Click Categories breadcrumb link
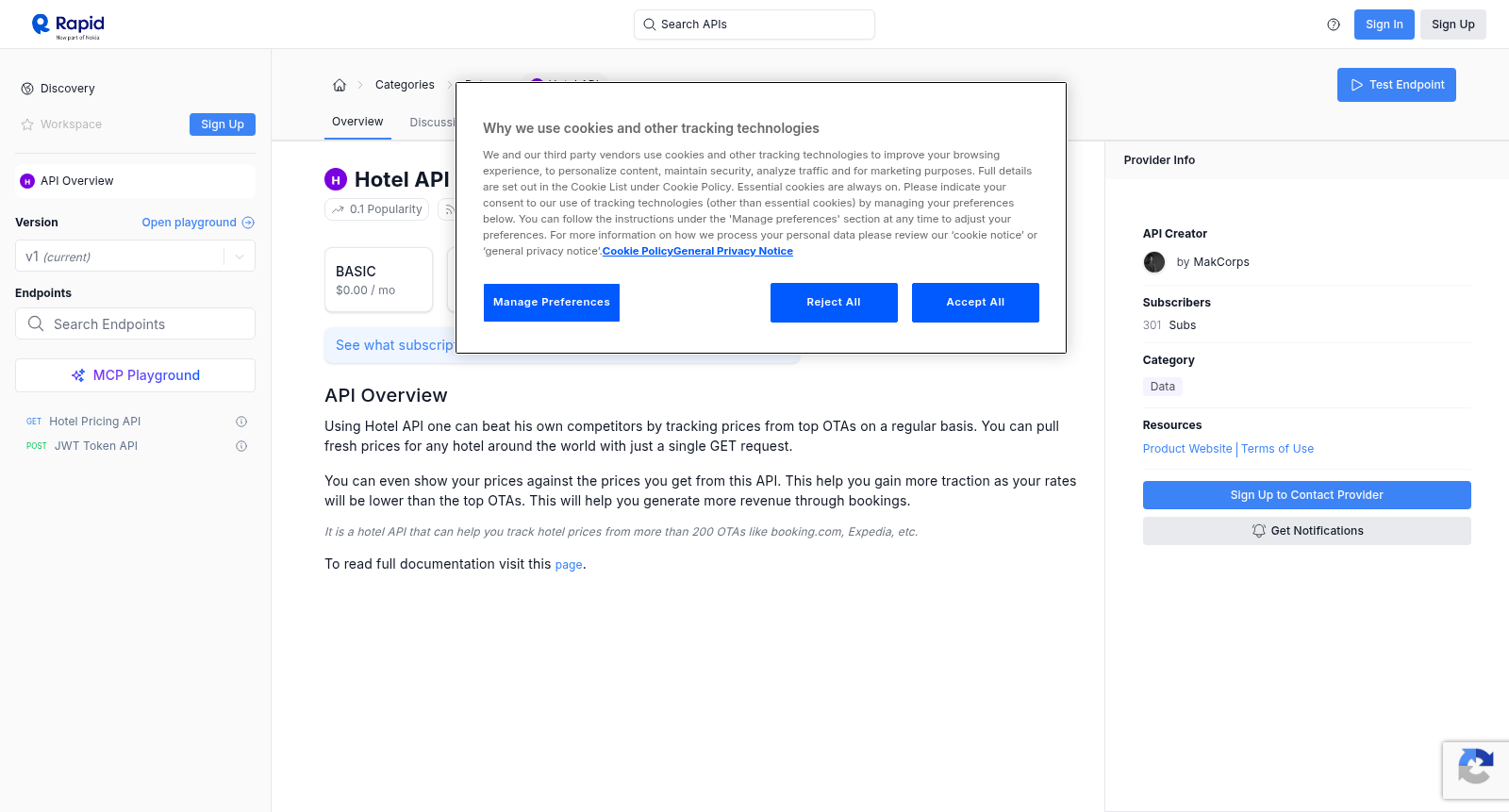 coord(405,85)
